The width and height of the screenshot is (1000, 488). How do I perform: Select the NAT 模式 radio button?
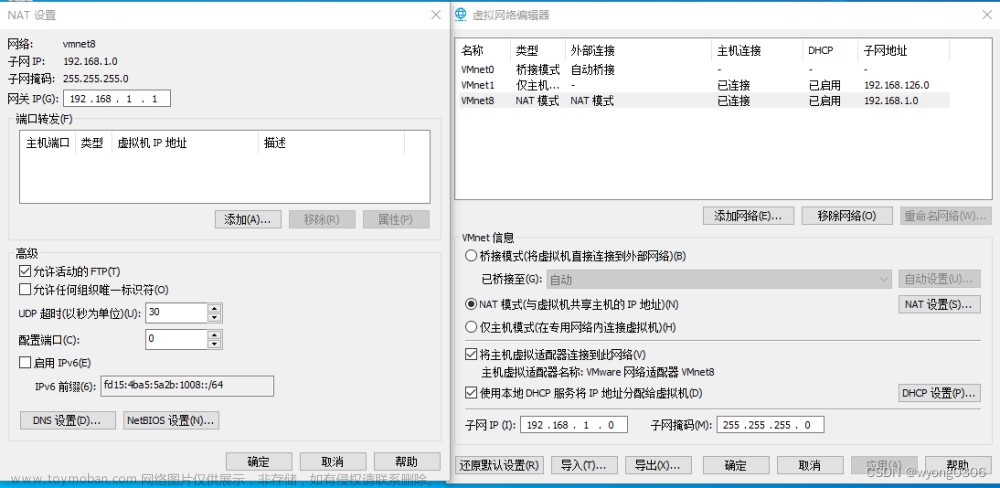pyautogui.click(x=471, y=304)
